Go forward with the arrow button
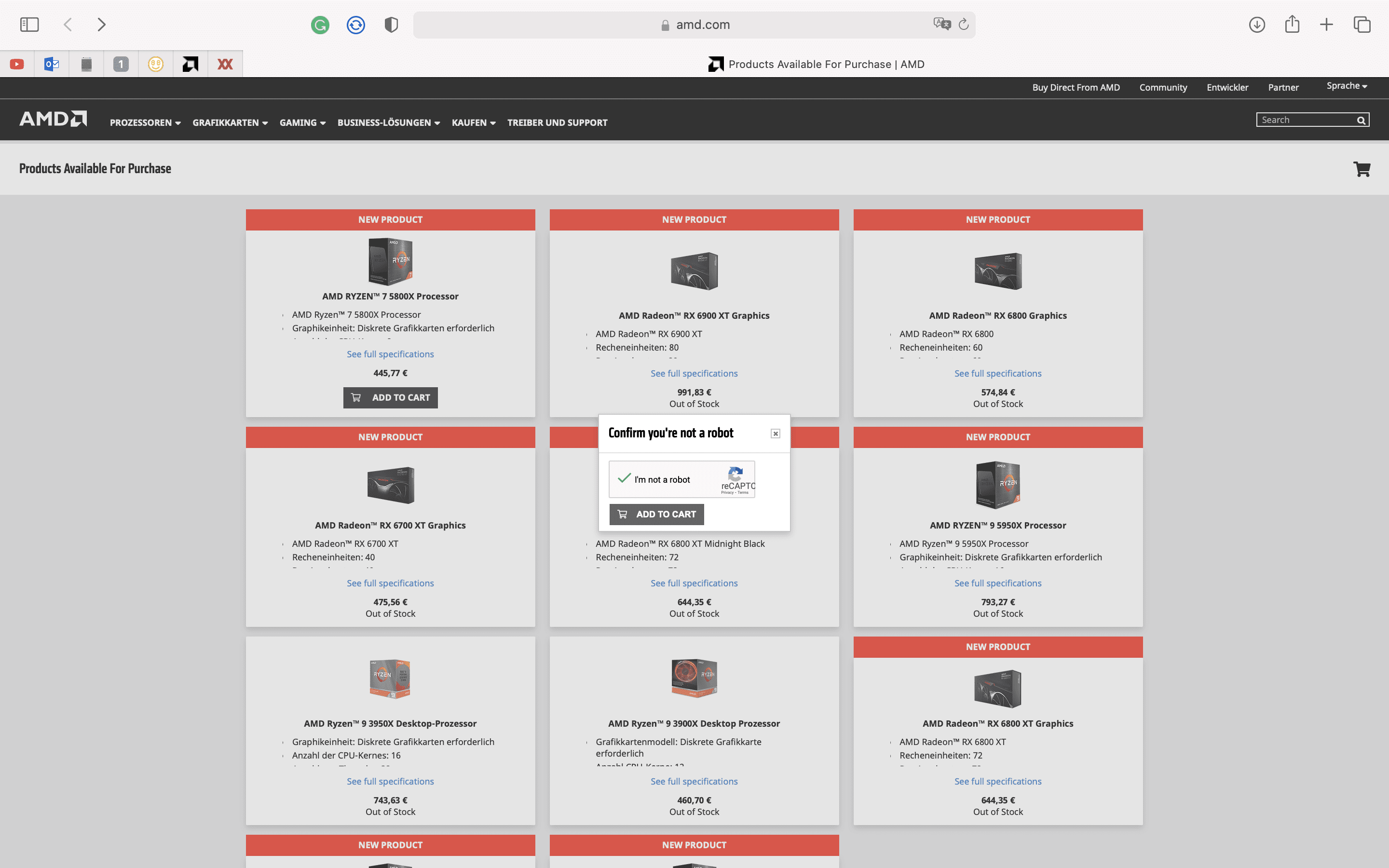This screenshot has height=868, width=1389. click(102, 25)
